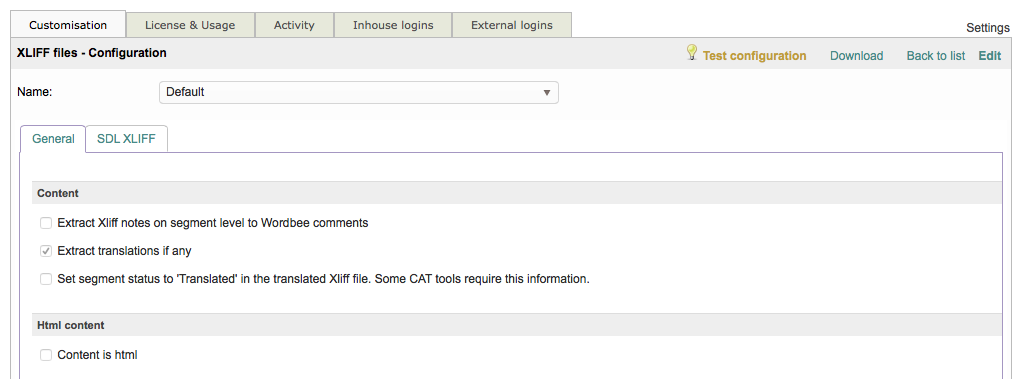
Task: Open the Activity tab
Action: click(x=294, y=25)
